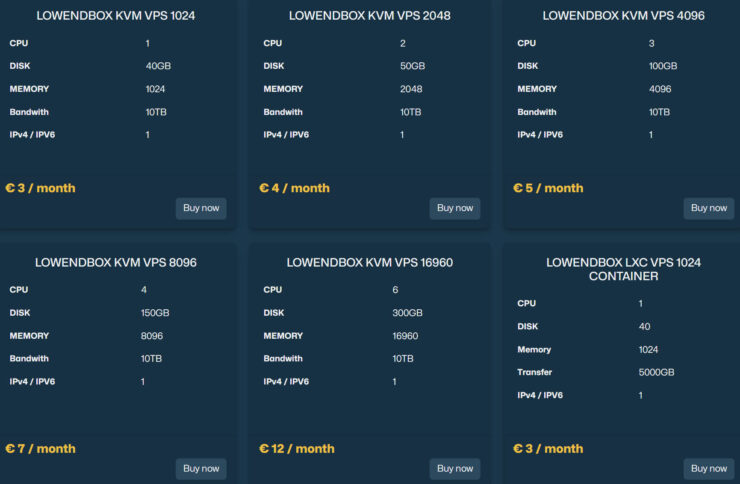
Task: Click the € 12 / month price
Action: click(x=297, y=449)
